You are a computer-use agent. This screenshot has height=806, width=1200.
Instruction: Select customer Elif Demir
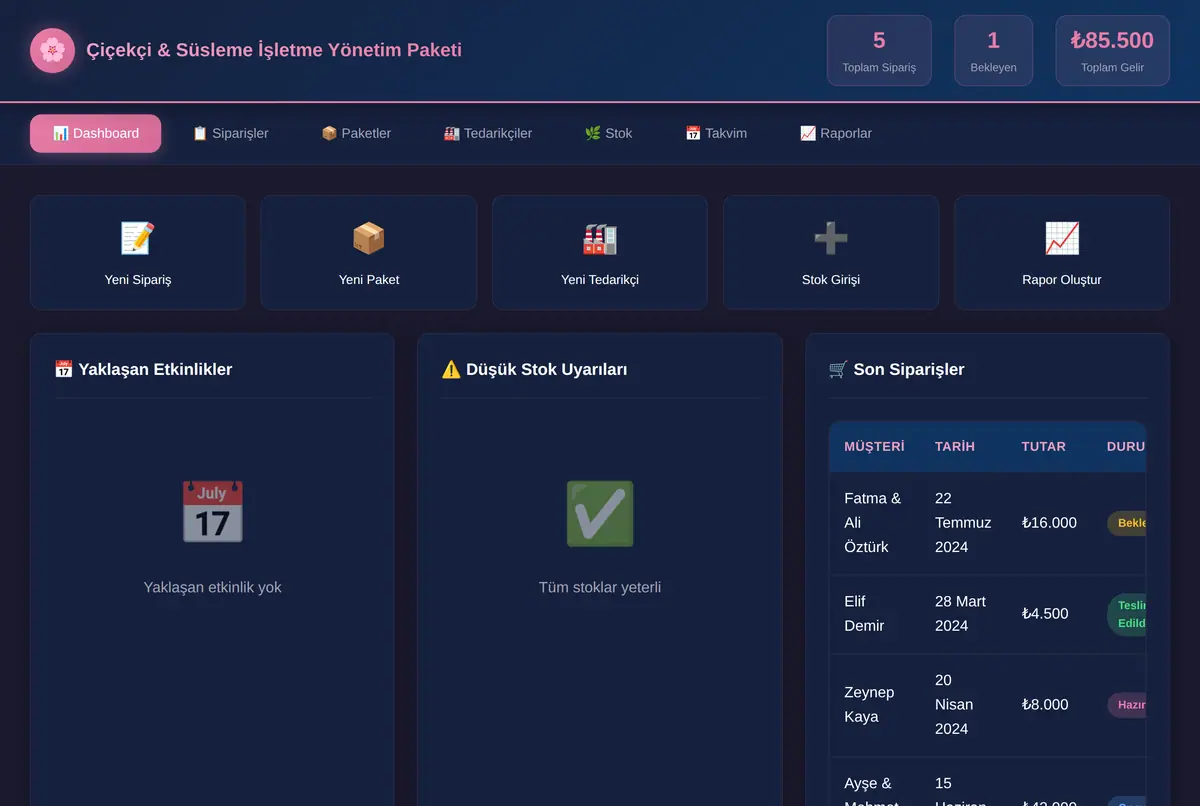(865, 613)
